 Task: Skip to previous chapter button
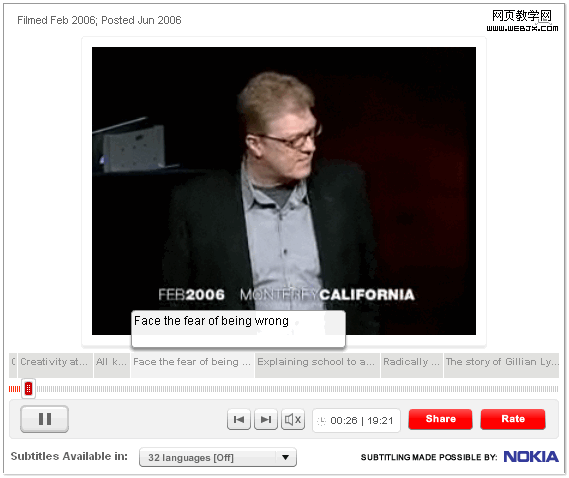click(x=239, y=420)
